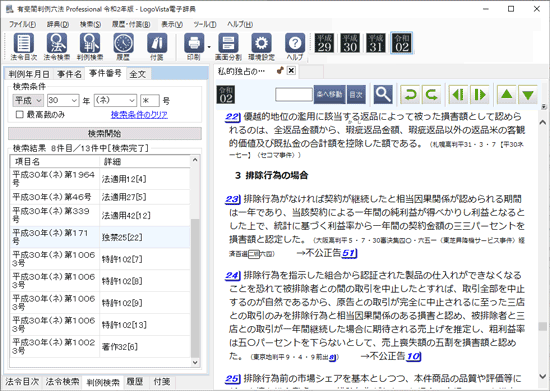This screenshot has width=550, height=391.
Task: Open the 表示(V) menu
Action: pos(172,24)
